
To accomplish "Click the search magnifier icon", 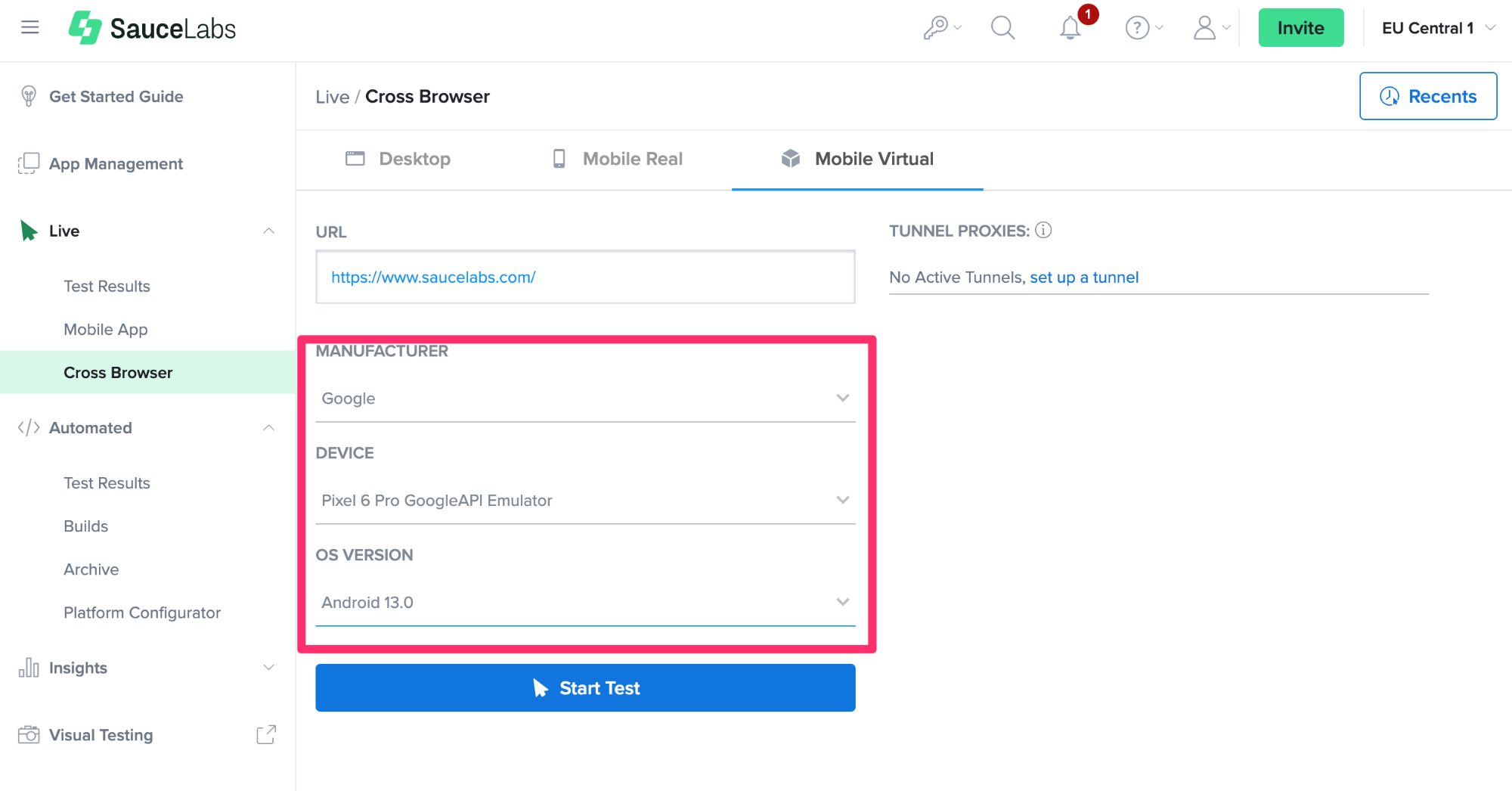I will [x=1002, y=28].
